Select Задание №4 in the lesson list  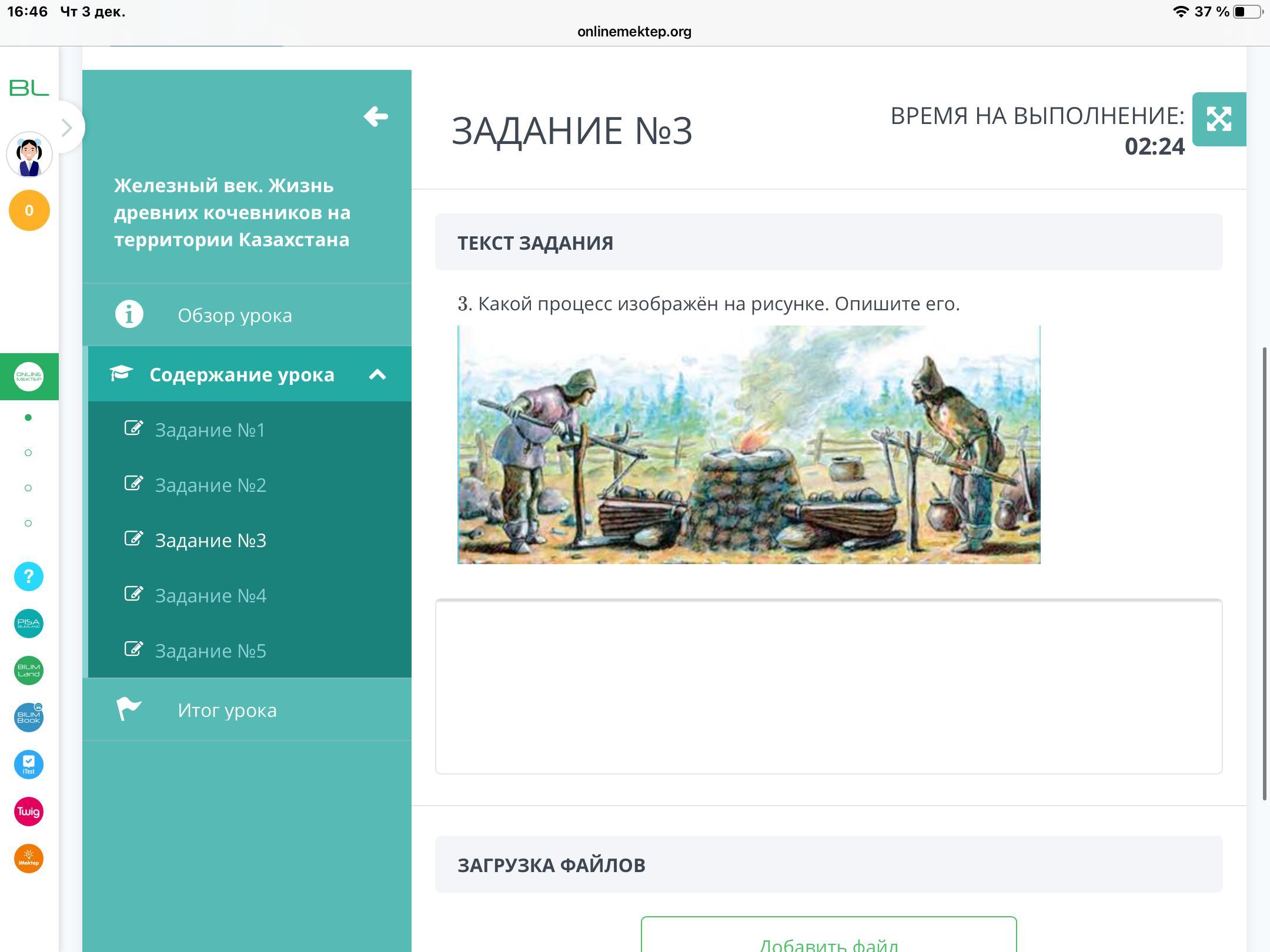pyautogui.click(x=210, y=595)
